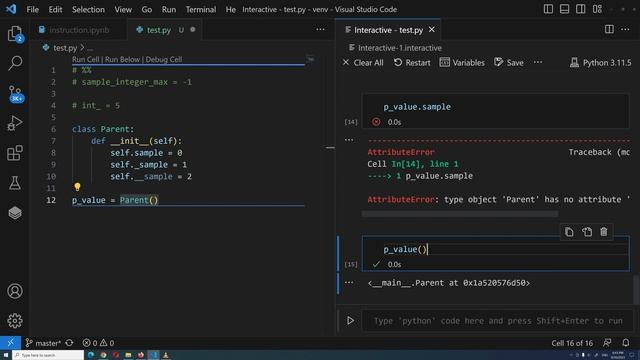
Task: Open interactive toolbar overflow ellipsis
Action: pyautogui.click(x=538, y=62)
